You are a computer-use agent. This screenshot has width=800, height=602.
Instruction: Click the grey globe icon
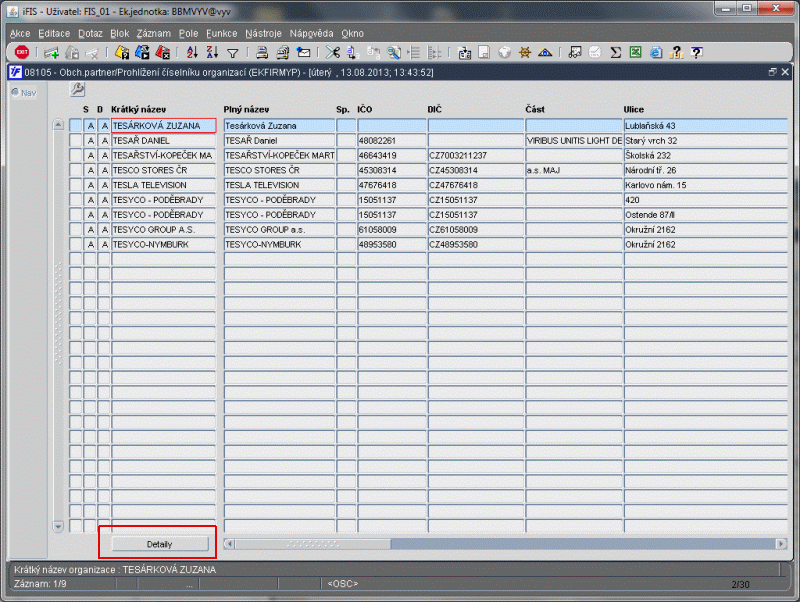[x=504, y=52]
